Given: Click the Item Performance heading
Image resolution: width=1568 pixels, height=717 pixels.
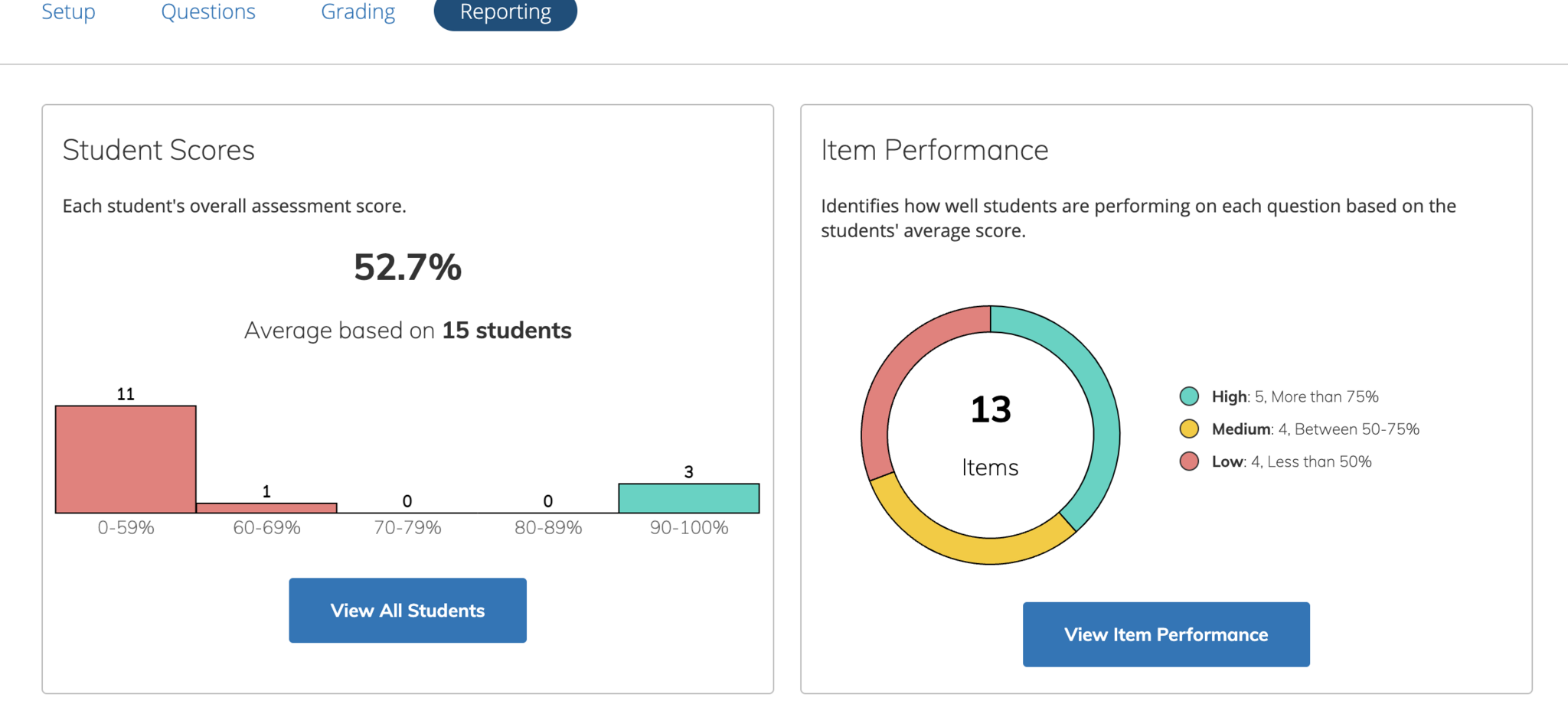Looking at the screenshot, I should click(x=934, y=150).
